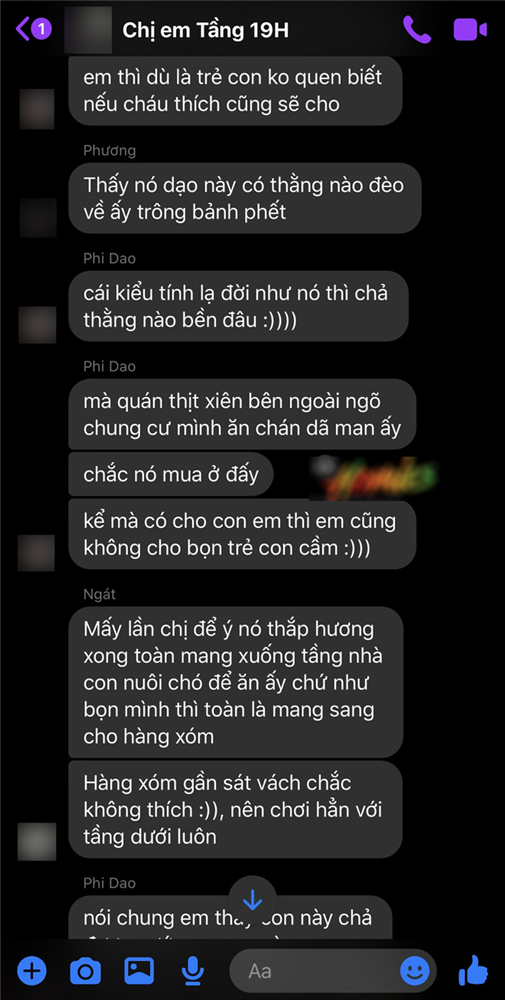Jump to latest messages with down arrow
Screen dimensions: 505x1000
tap(252, 900)
